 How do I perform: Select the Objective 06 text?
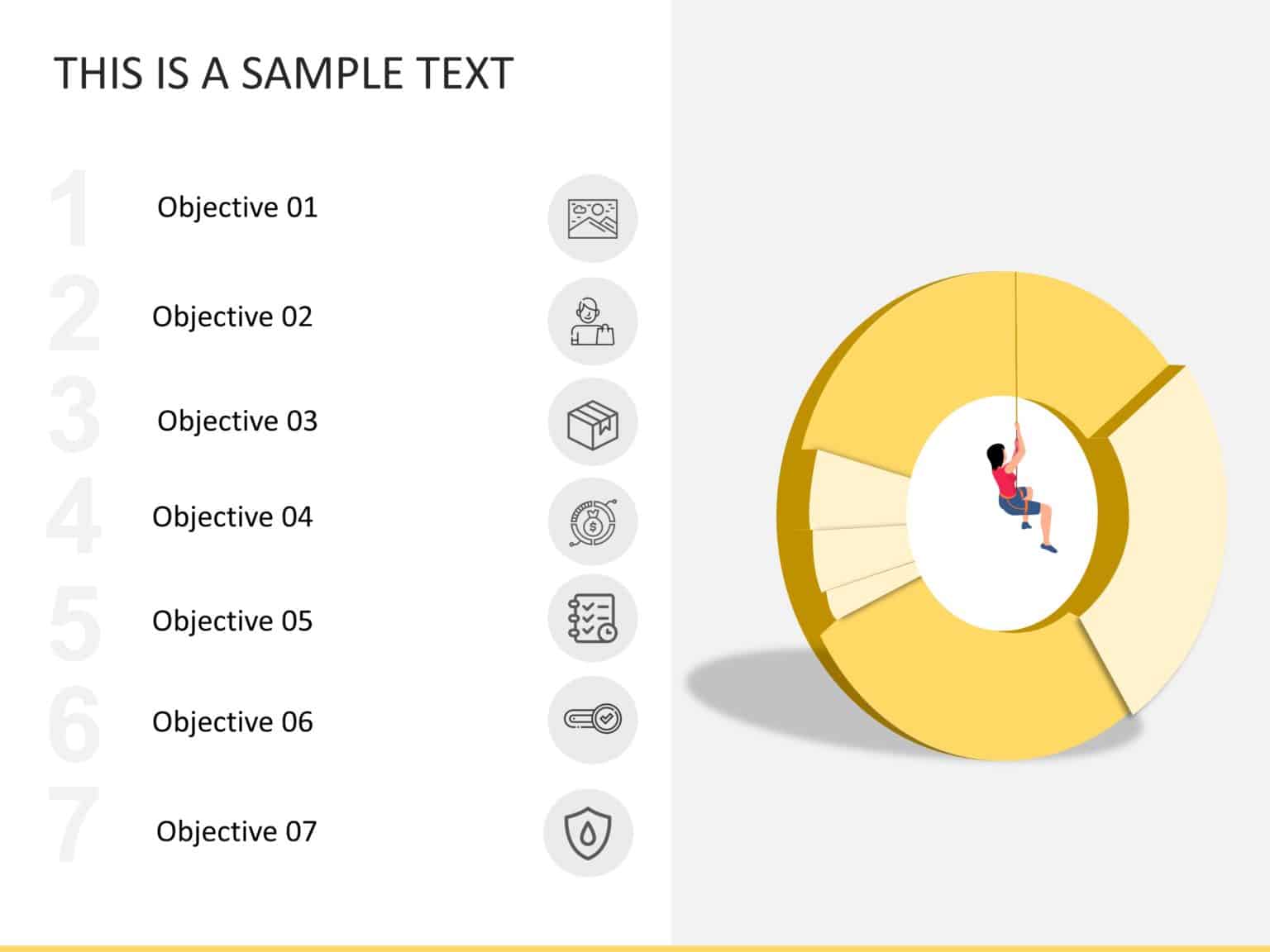232,721
